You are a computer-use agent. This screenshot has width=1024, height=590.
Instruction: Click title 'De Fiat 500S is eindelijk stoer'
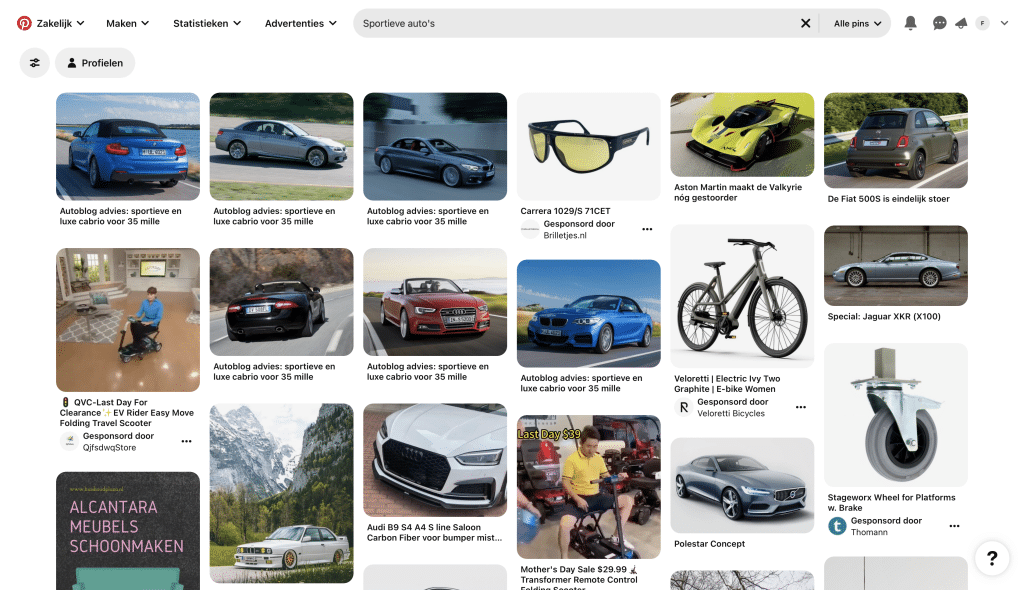click(x=888, y=199)
